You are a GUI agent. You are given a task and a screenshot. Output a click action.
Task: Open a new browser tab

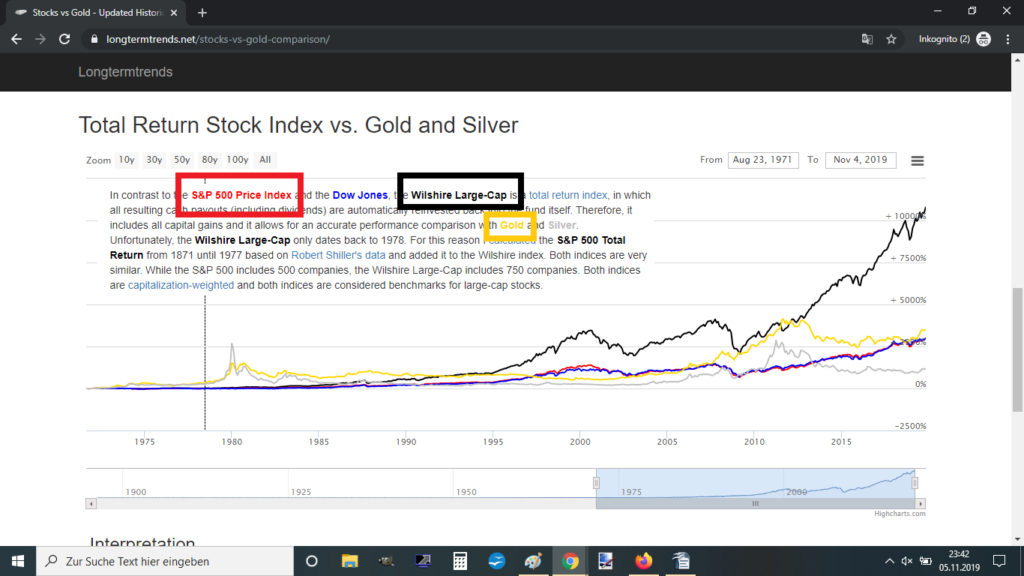click(x=202, y=12)
